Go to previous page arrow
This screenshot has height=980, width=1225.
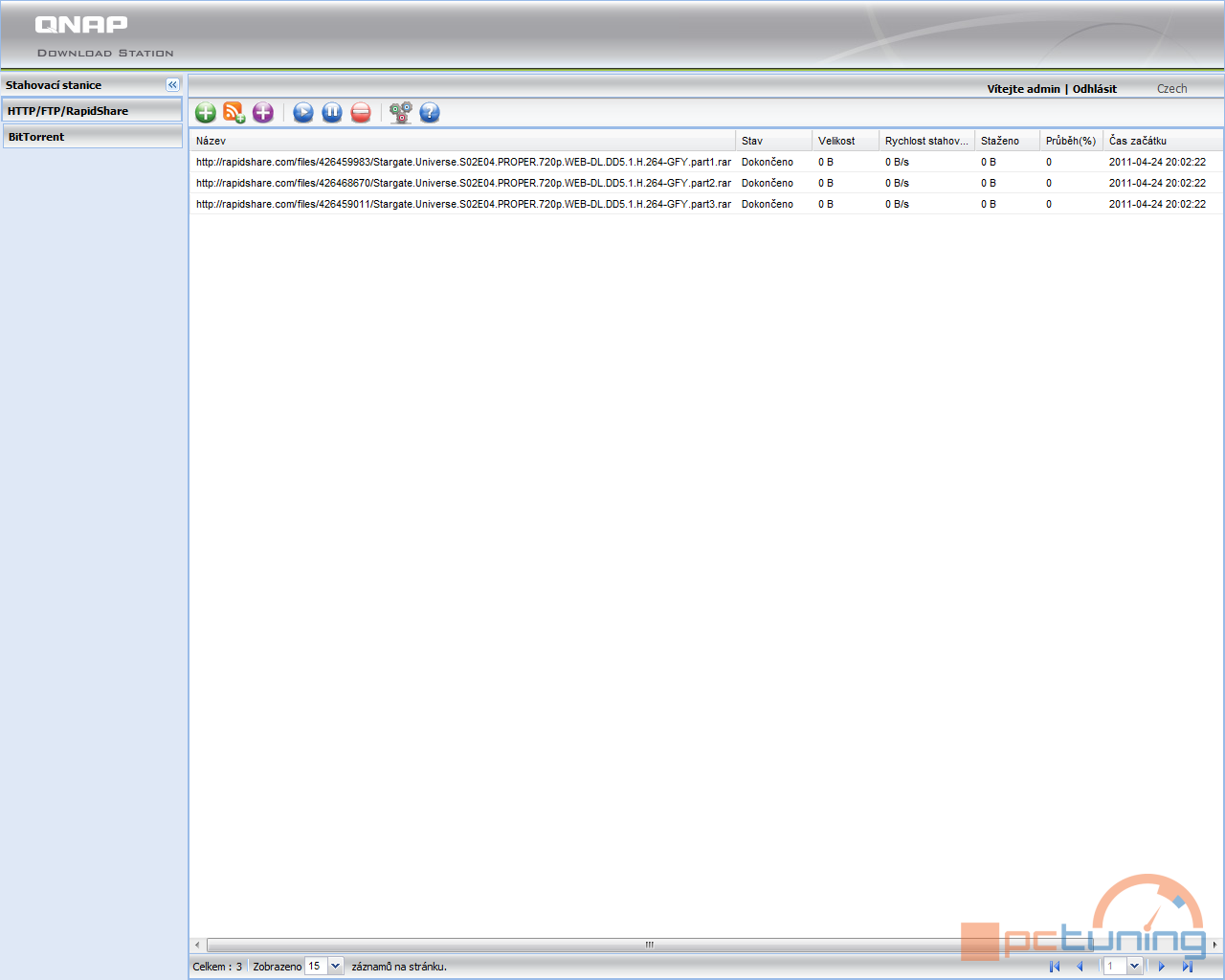1080,967
